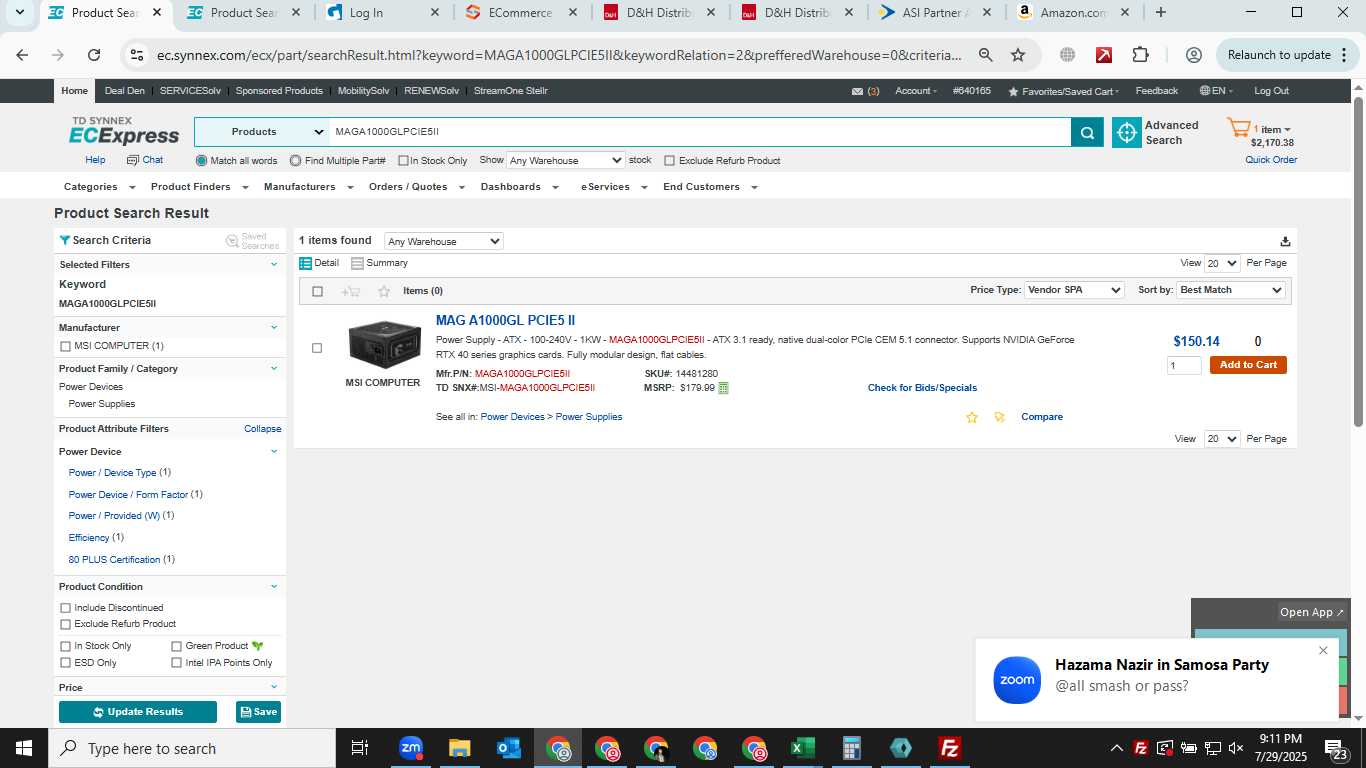The width and height of the screenshot is (1366, 768).
Task: Open File Explorer from the taskbar
Action: [x=459, y=748]
